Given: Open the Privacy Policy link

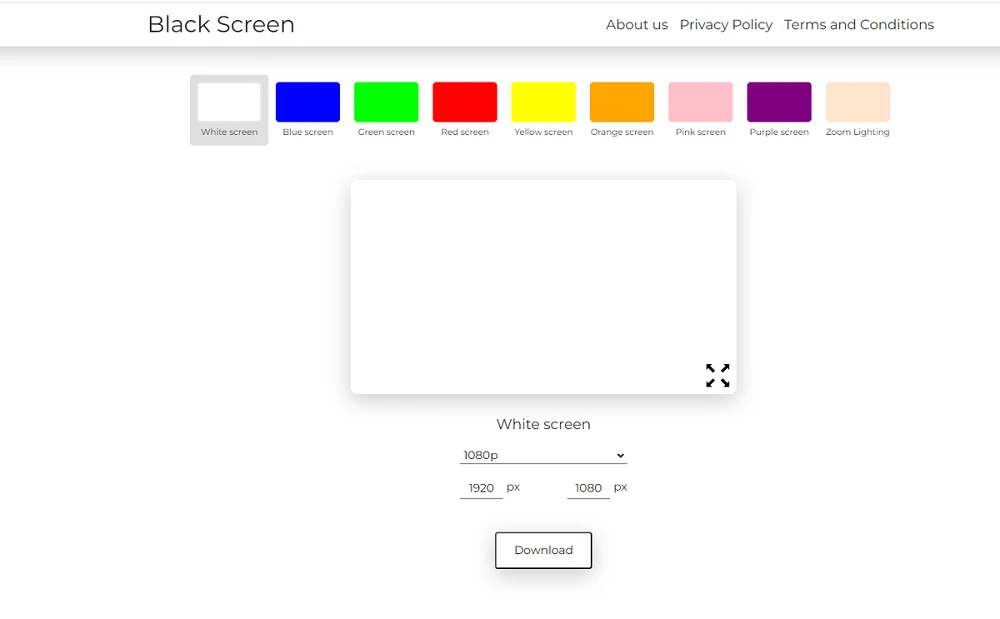Looking at the screenshot, I should click(x=726, y=24).
